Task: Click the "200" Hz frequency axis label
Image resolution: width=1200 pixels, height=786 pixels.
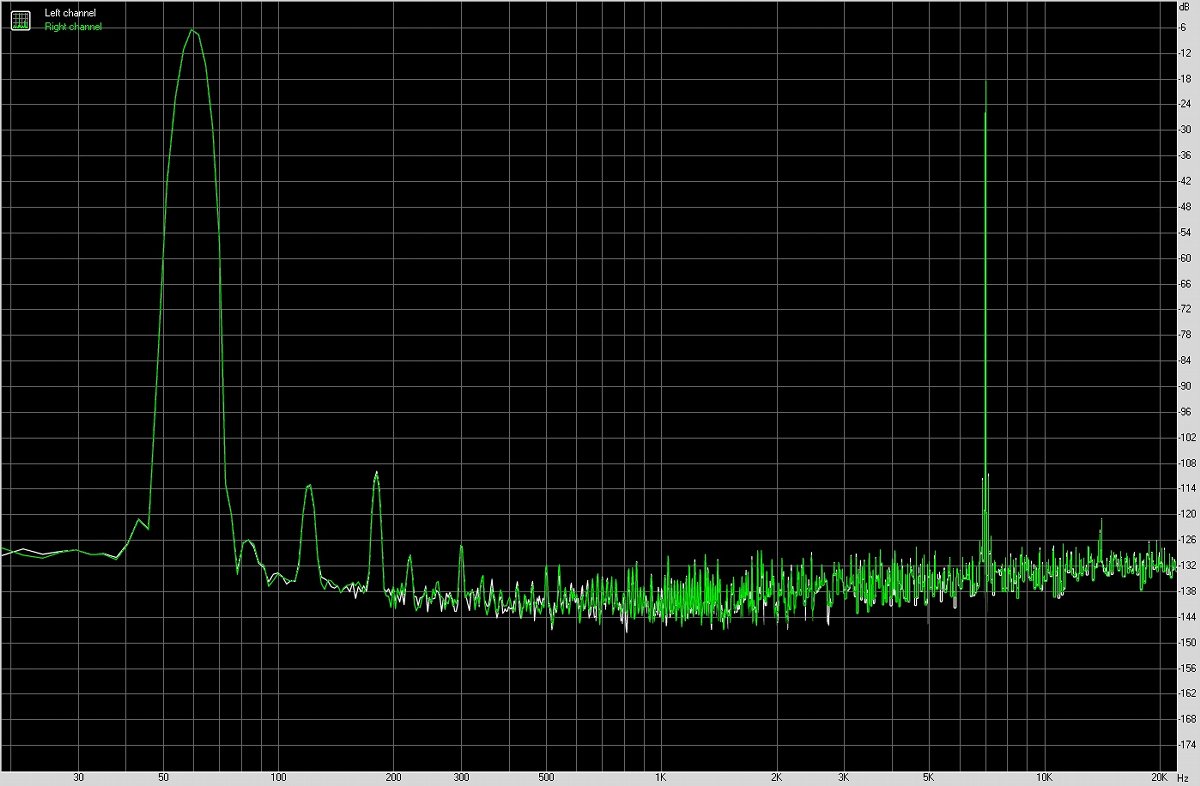Action: (394, 777)
